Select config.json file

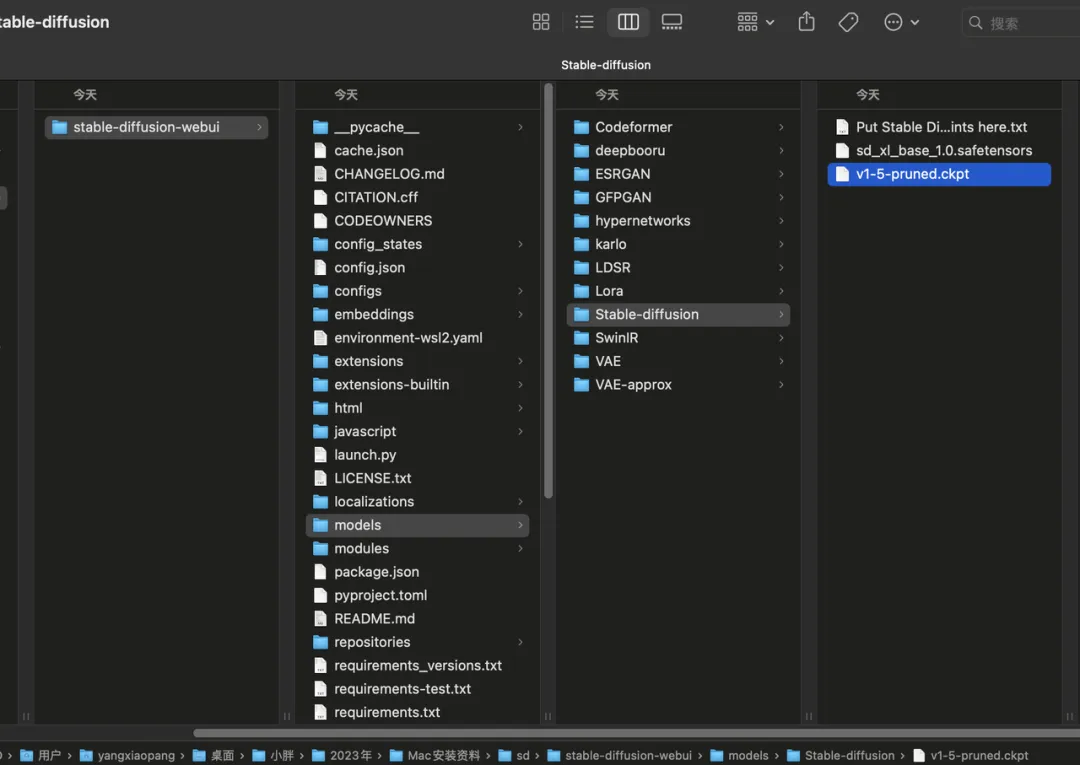[x=417, y=268]
